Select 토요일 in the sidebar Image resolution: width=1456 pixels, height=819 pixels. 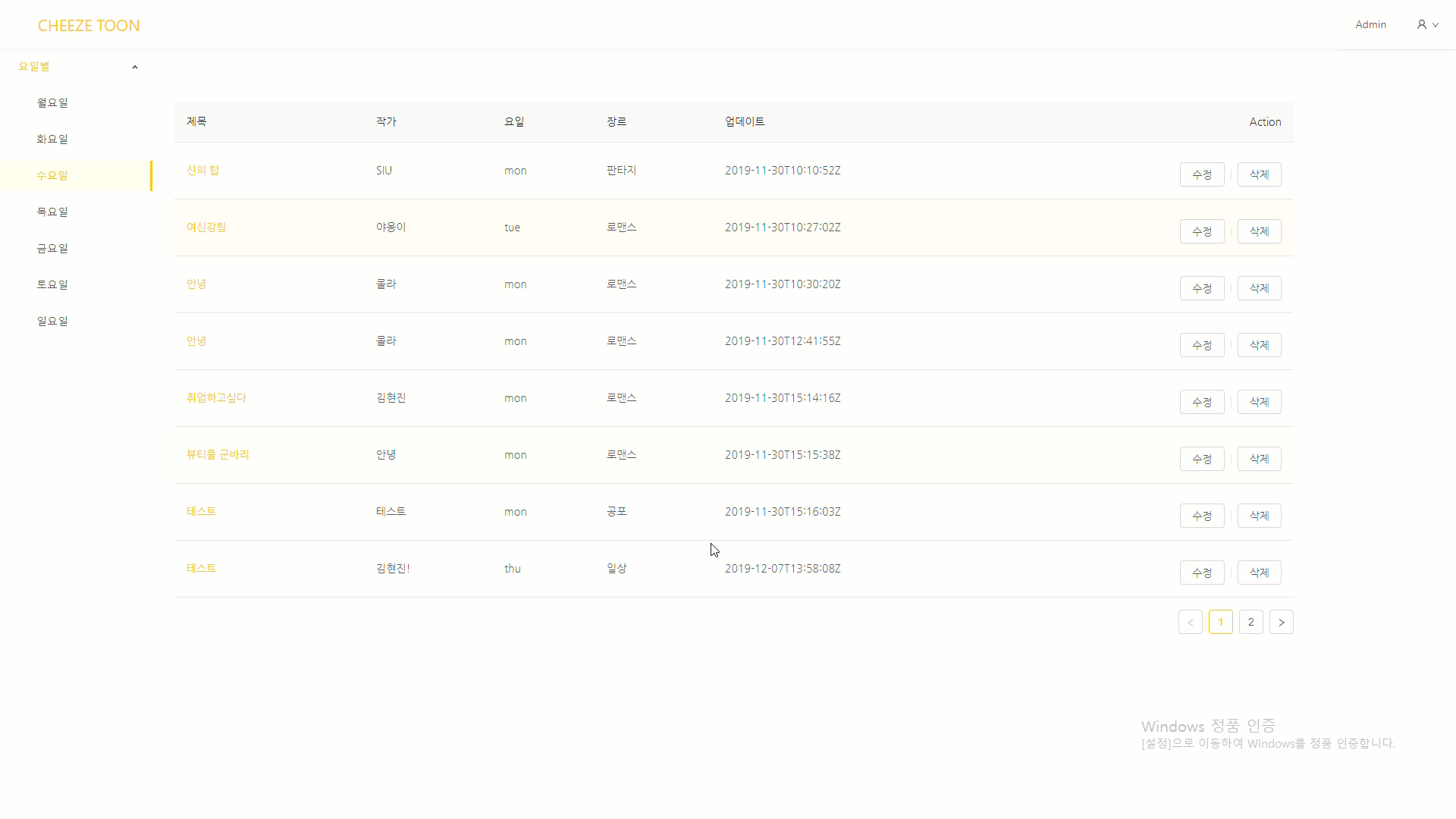click(x=52, y=284)
